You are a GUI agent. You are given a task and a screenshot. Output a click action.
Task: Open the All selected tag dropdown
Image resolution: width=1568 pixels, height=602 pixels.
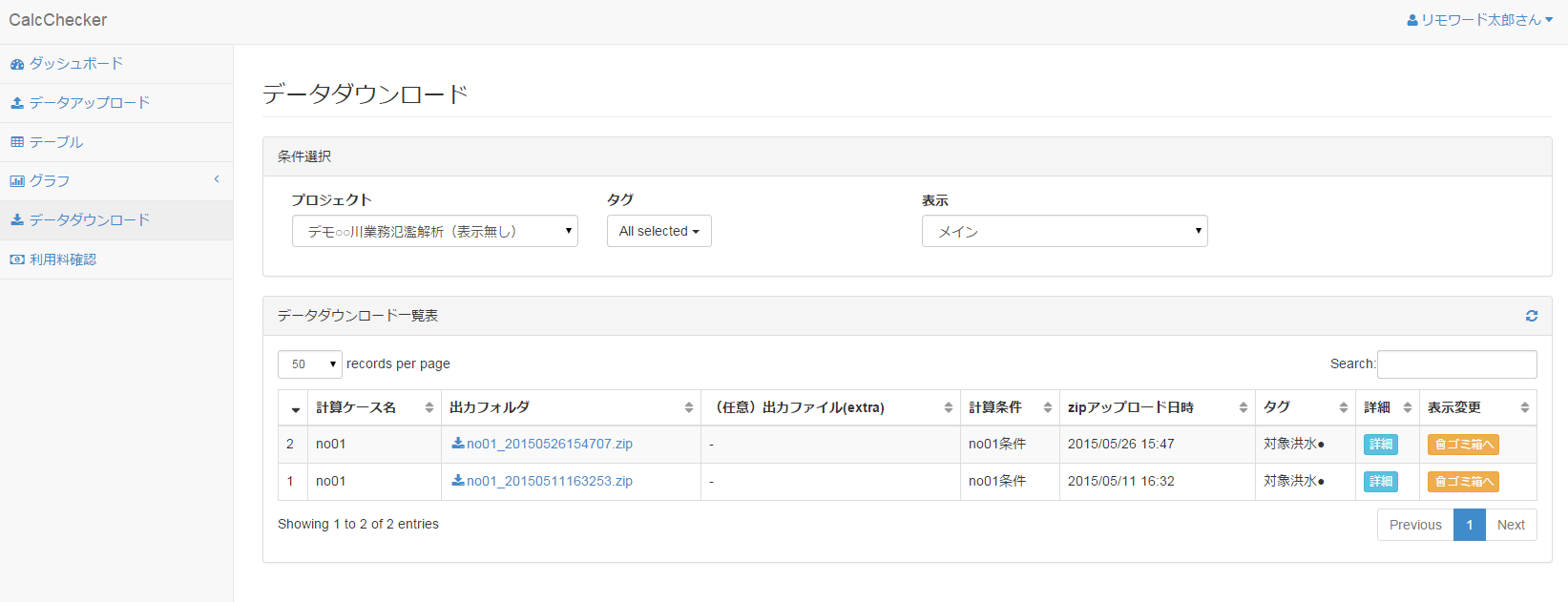pos(659,231)
